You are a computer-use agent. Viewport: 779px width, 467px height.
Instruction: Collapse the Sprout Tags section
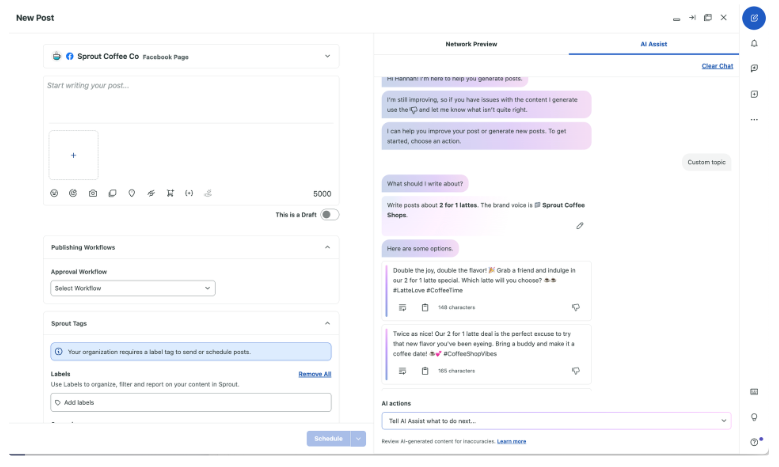[x=327, y=323]
